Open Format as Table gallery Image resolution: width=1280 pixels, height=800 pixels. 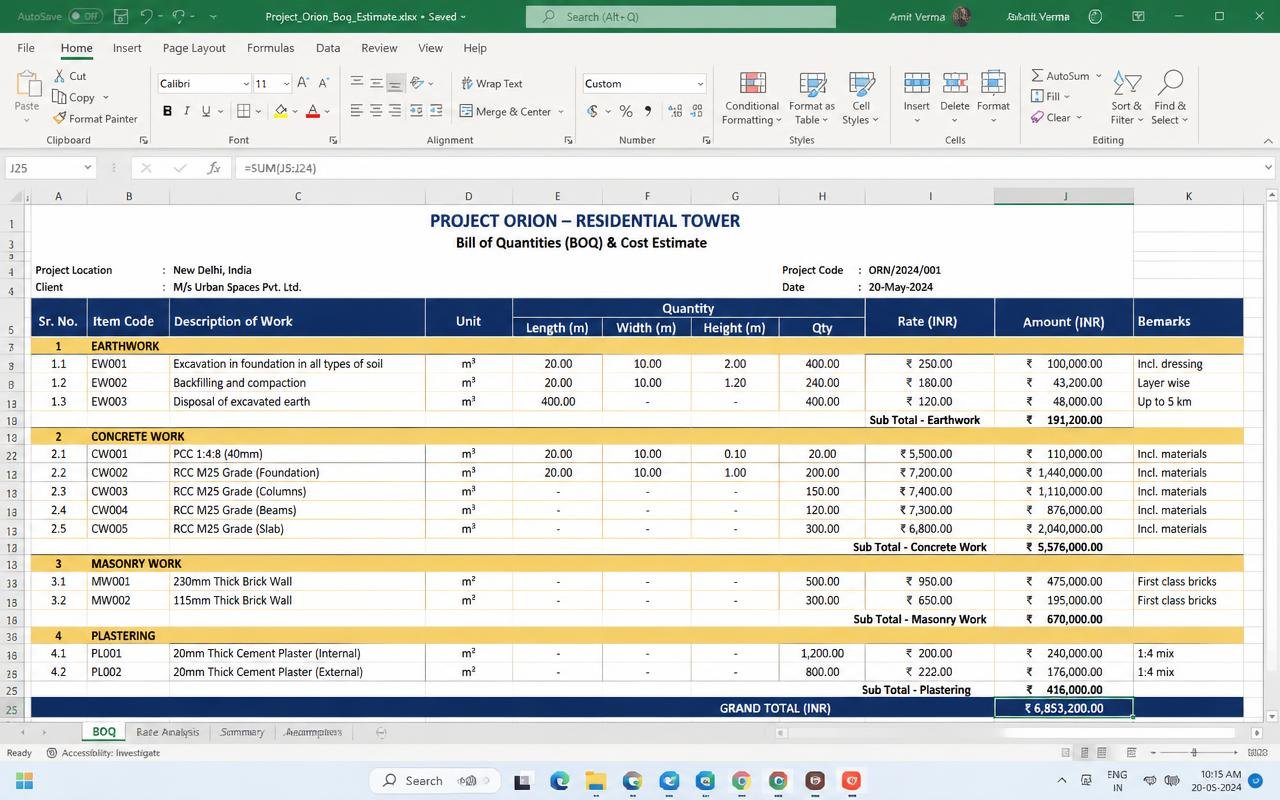pos(812,98)
